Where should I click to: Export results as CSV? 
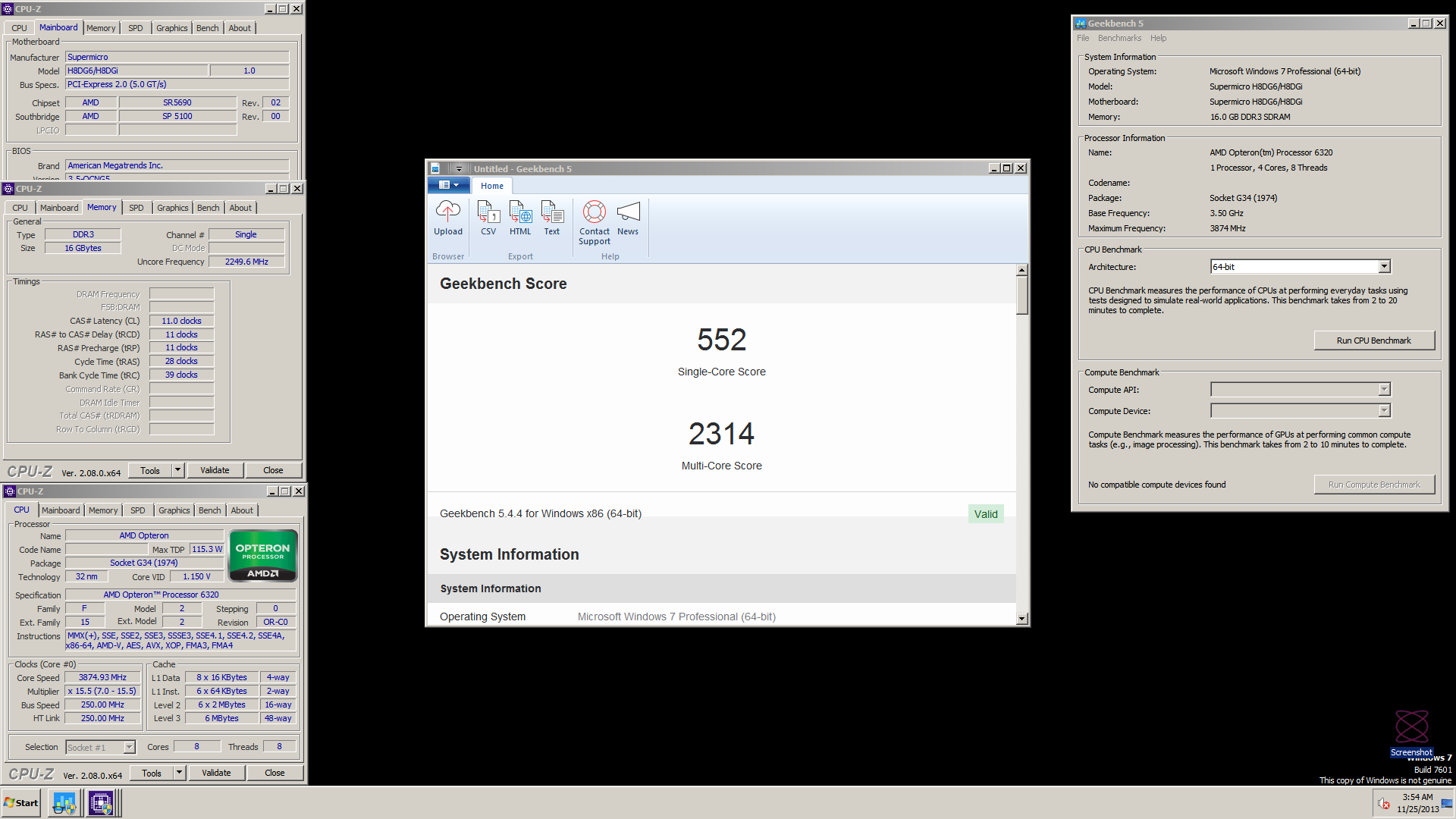click(x=488, y=218)
